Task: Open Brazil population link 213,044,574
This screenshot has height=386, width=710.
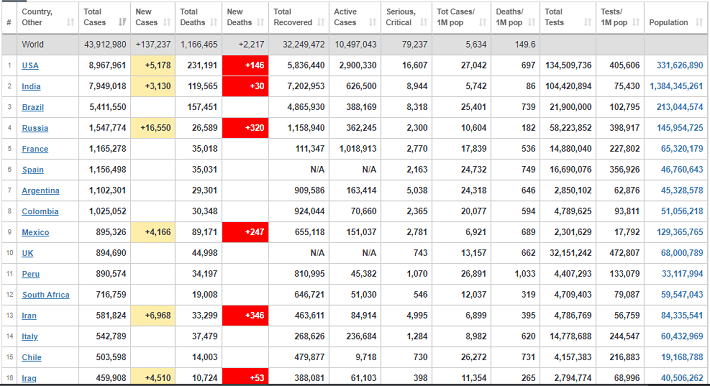Action: 680,107
